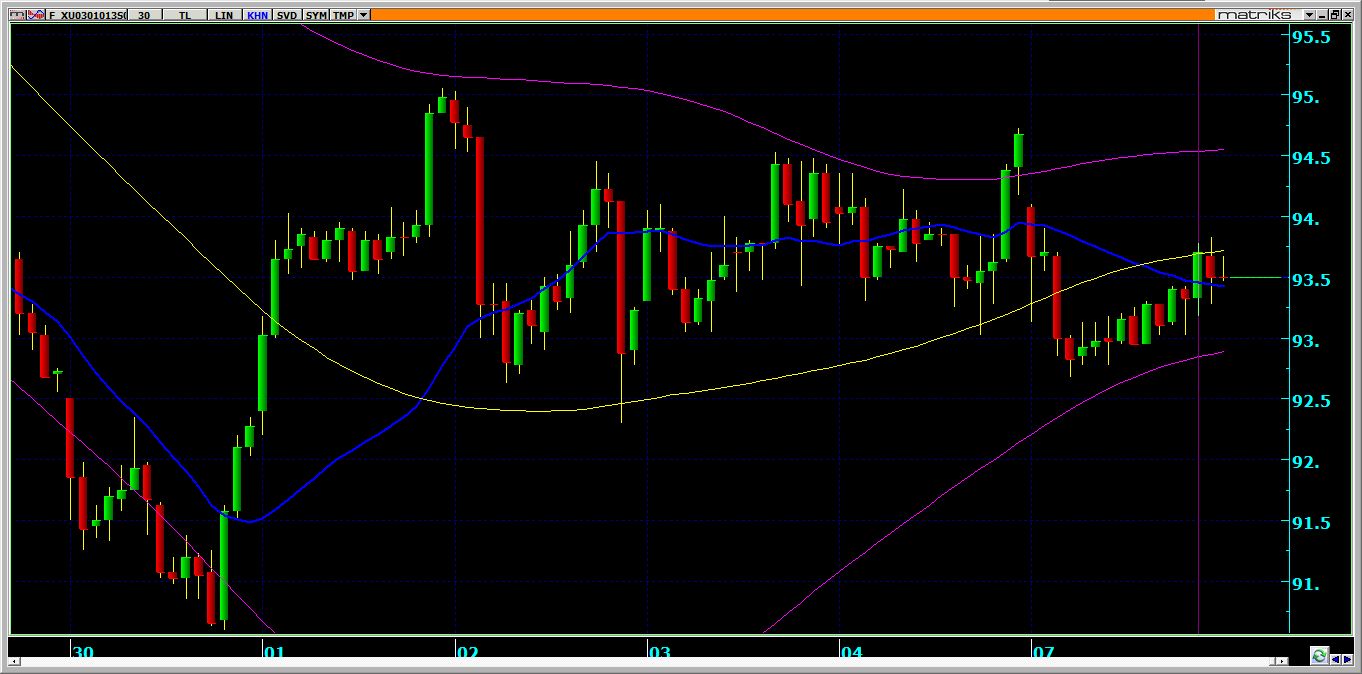Click the date label 04 on time axis
Image resolution: width=1362 pixels, height=674 pixels.
[851, 653]
